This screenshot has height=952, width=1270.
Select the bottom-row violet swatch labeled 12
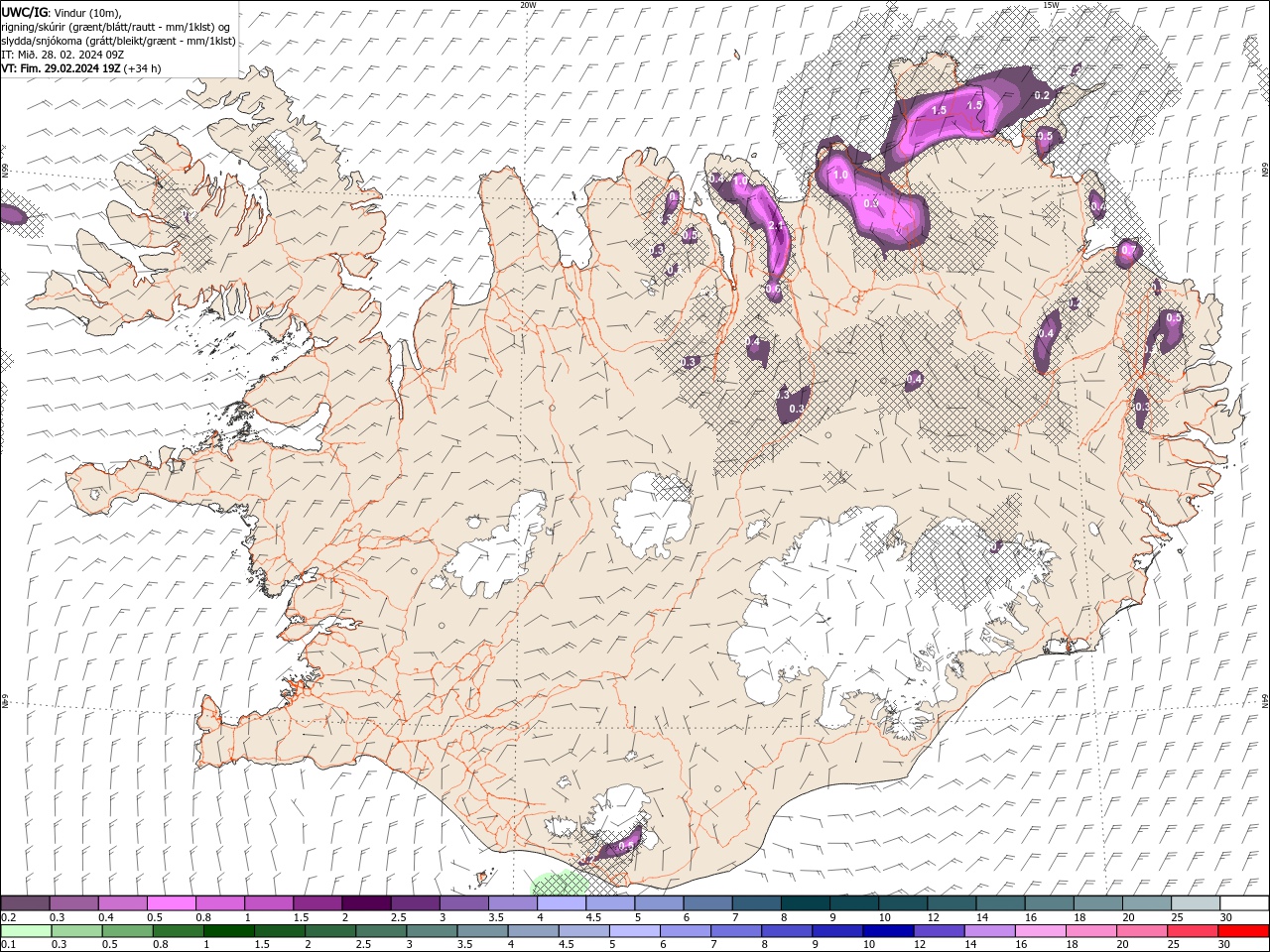(x=939, y=931)
